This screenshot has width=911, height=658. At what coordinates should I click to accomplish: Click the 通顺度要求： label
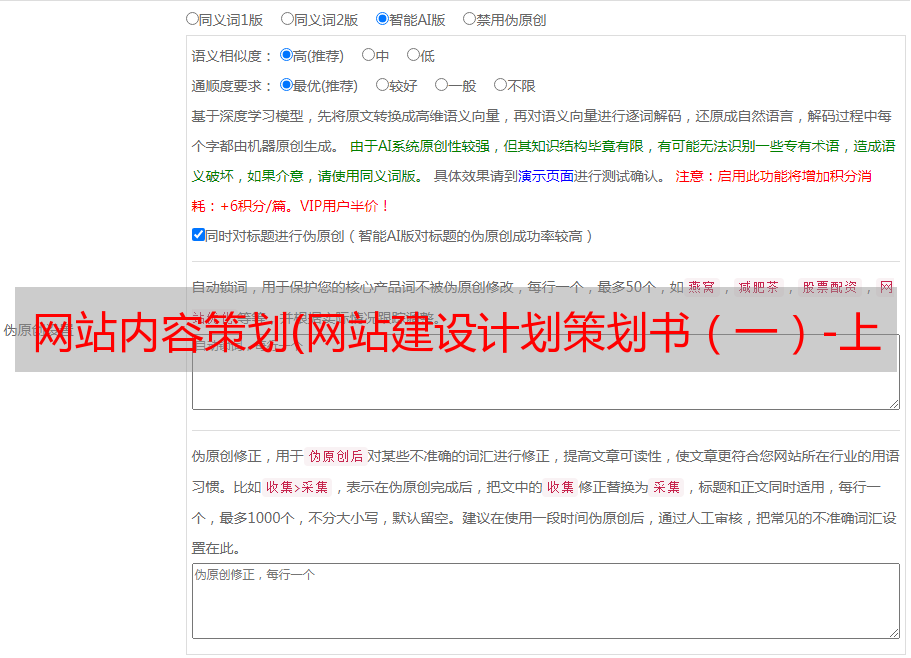click(x=232, y=86)
